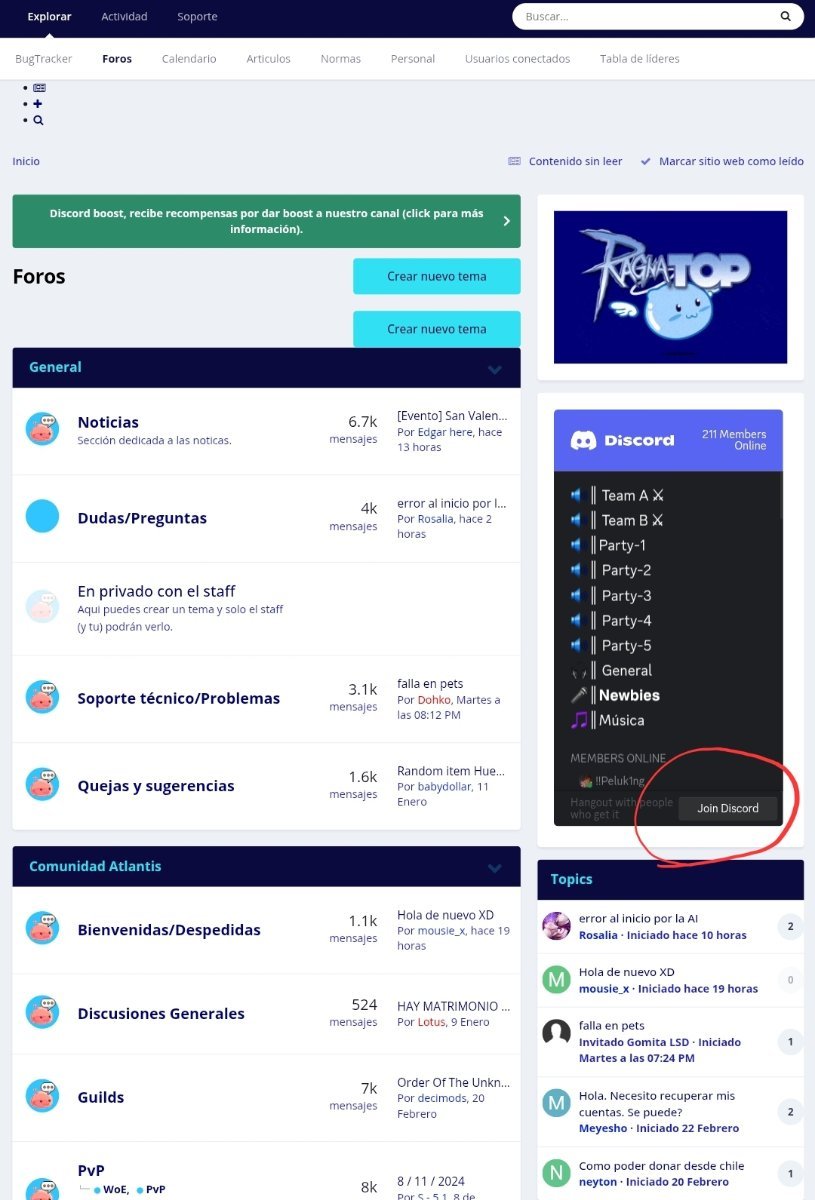815x1200 pixels.
Task: Click the plus icon in the bullet list
Action: click(x=38, y=104)
